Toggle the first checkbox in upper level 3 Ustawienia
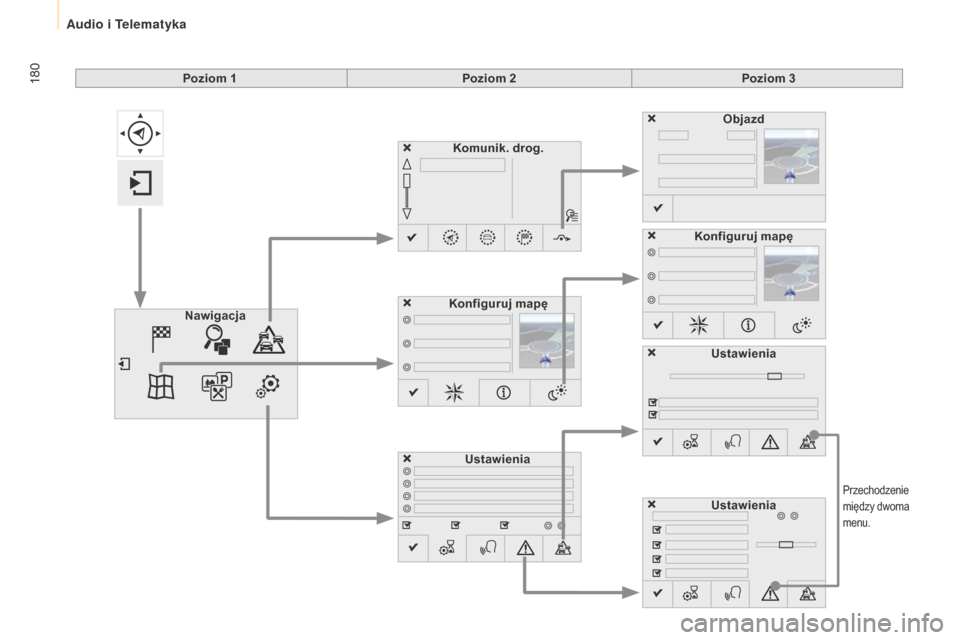The image size is (960, 640). (x=653, y=402)
